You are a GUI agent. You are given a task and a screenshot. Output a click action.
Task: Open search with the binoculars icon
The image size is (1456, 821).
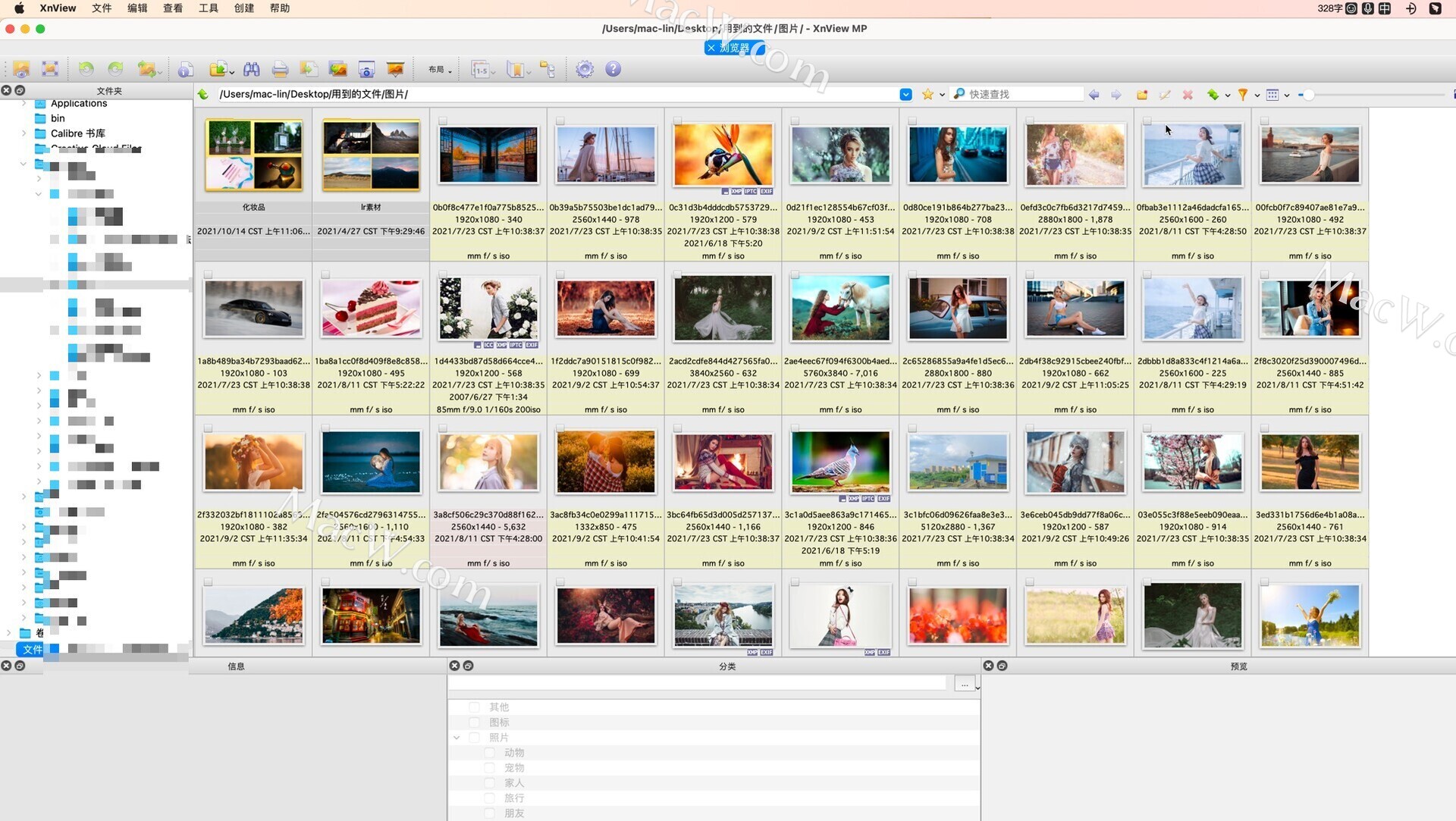click(x=251, y=70)
